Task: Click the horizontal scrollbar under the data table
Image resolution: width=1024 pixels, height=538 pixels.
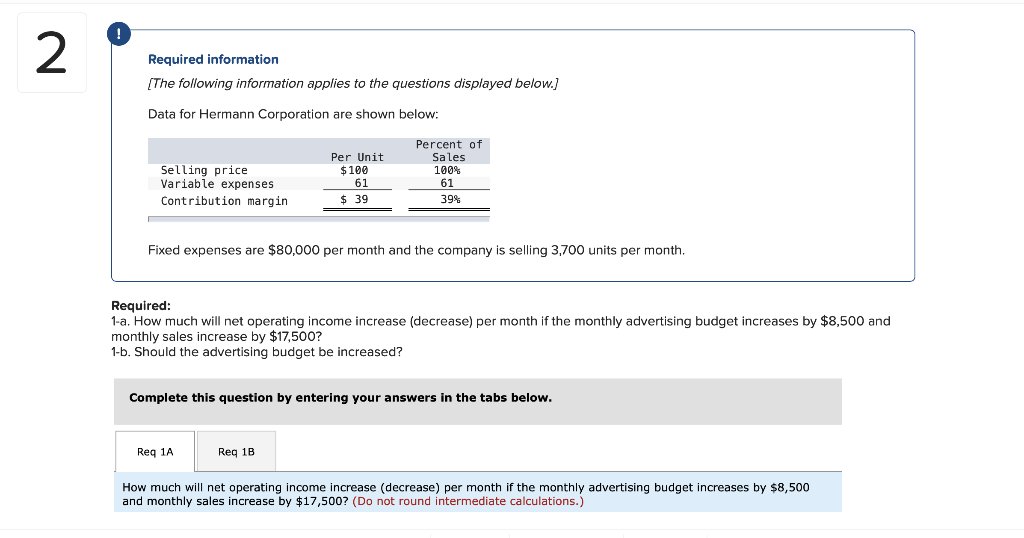Action: coord(319,219)
